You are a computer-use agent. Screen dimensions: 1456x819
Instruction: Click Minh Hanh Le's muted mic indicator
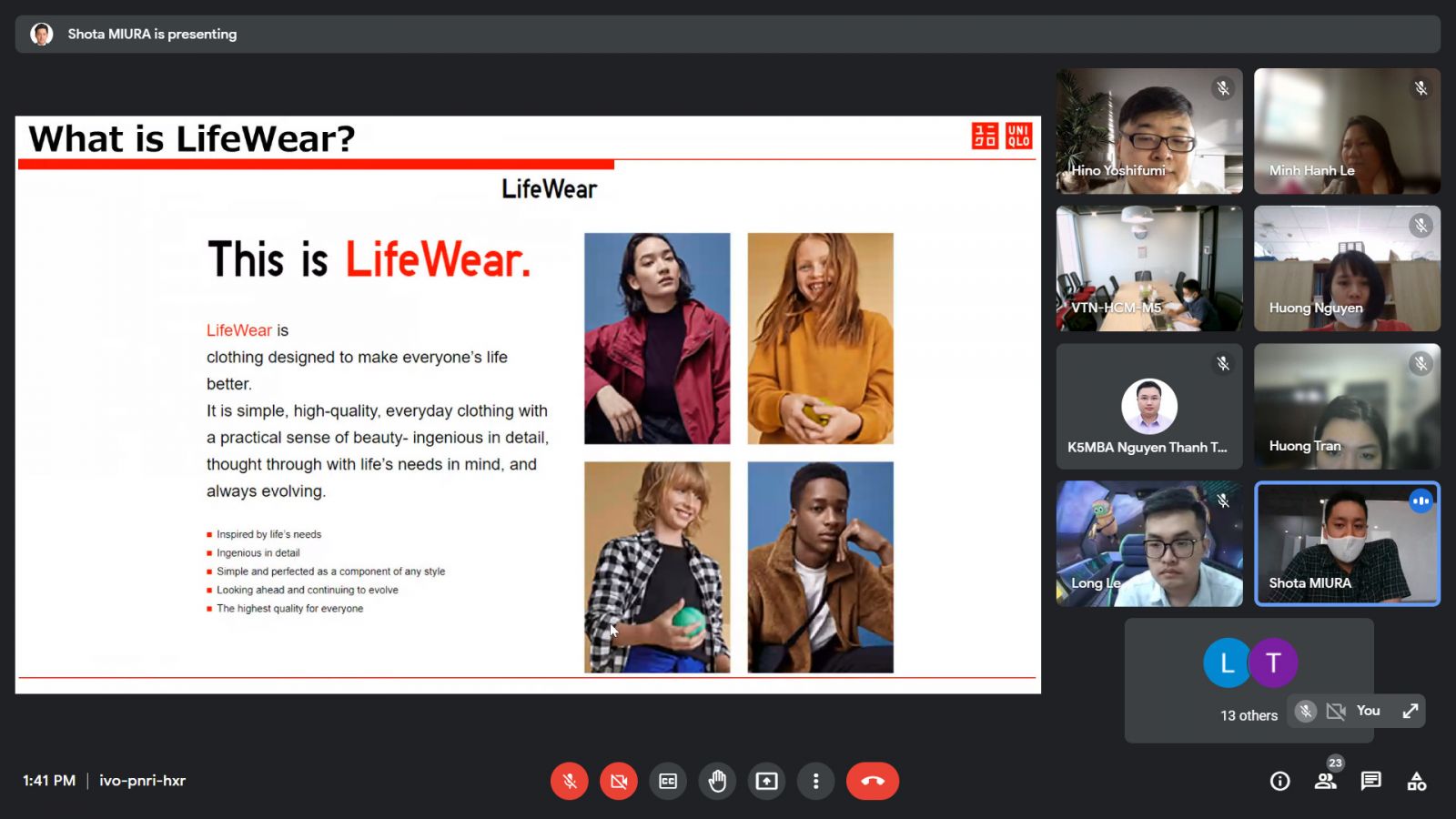pos(1421,88)
